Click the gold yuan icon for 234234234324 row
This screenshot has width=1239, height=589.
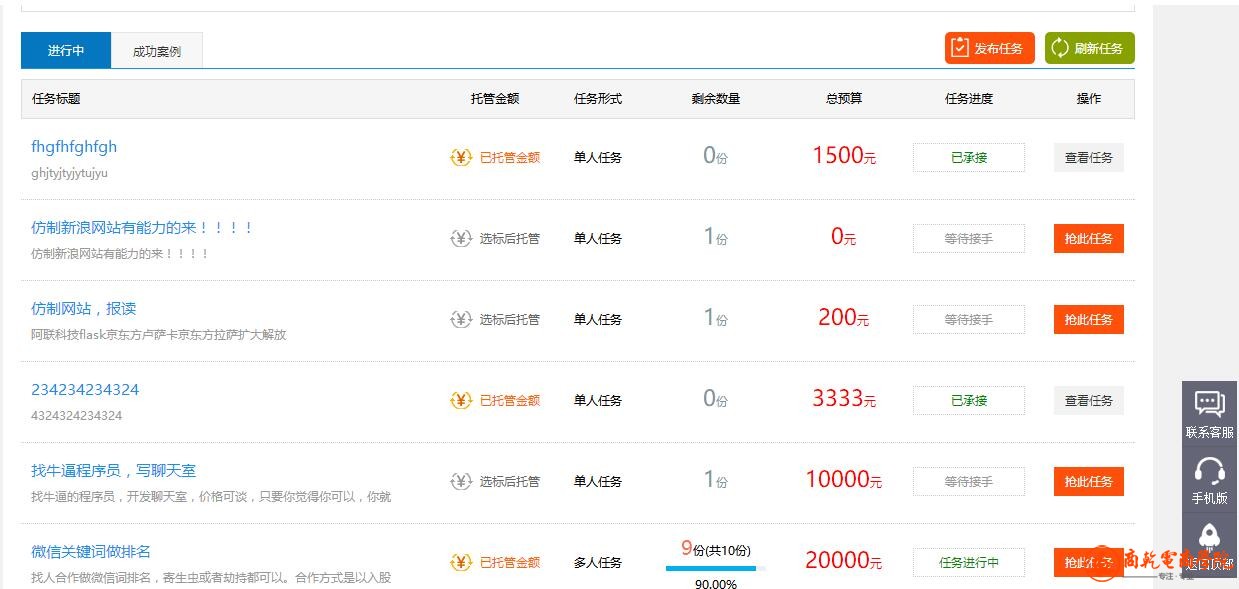point(460,400)
